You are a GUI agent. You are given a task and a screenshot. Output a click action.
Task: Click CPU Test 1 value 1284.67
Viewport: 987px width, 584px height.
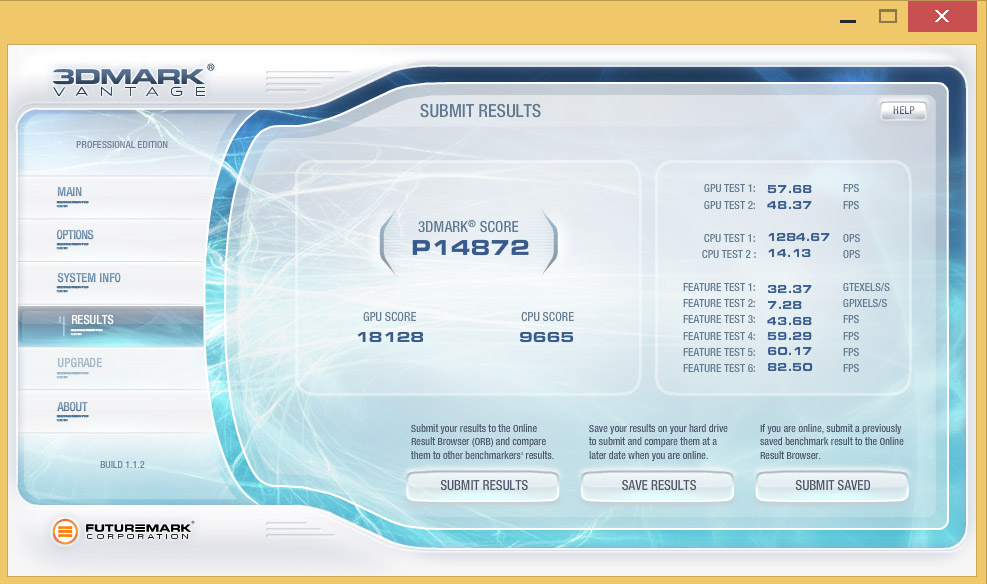click(798, 237)
